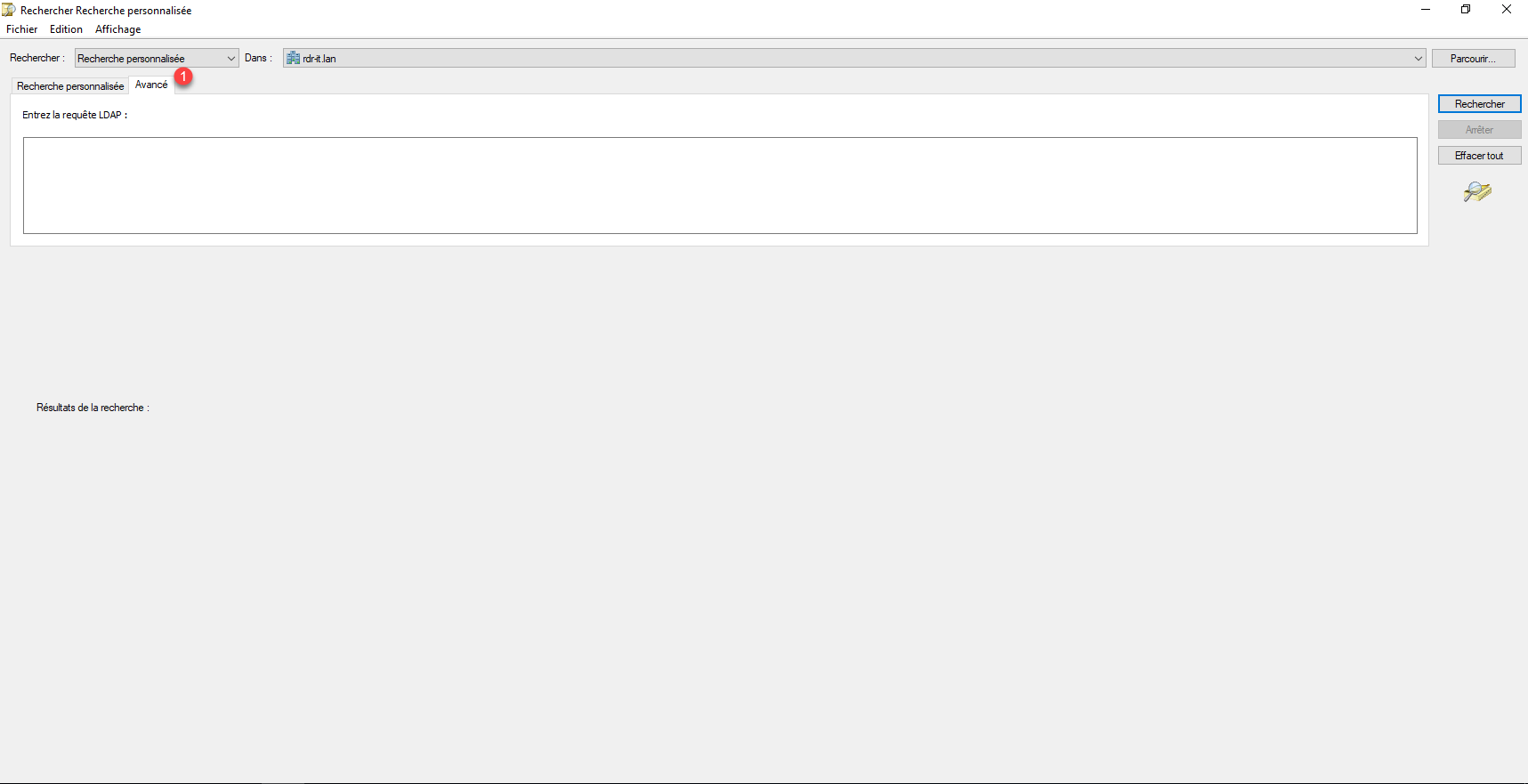Click the Effacer tout button
Screen dimensions: 1528x784
[1479, 156]
